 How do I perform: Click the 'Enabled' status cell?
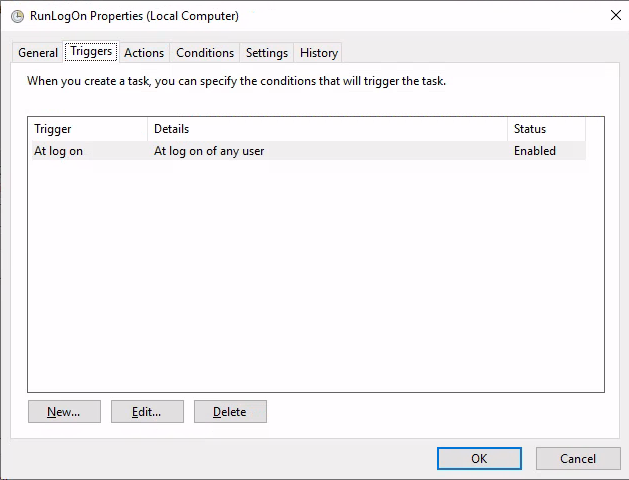pos(535,151)
